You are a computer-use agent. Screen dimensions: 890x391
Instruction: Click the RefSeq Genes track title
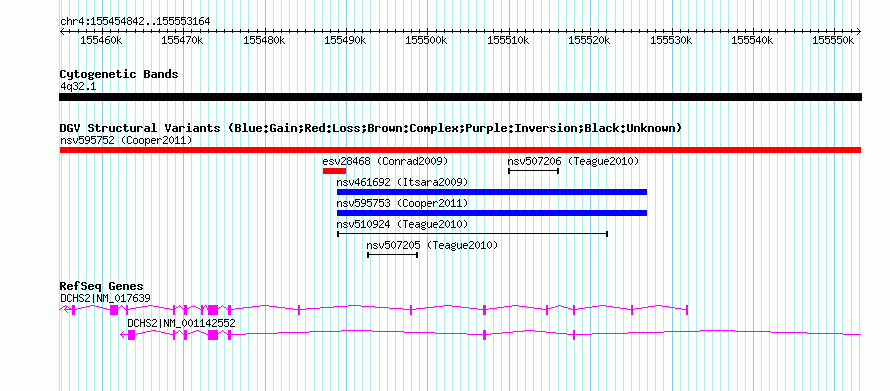click(102, 287)
